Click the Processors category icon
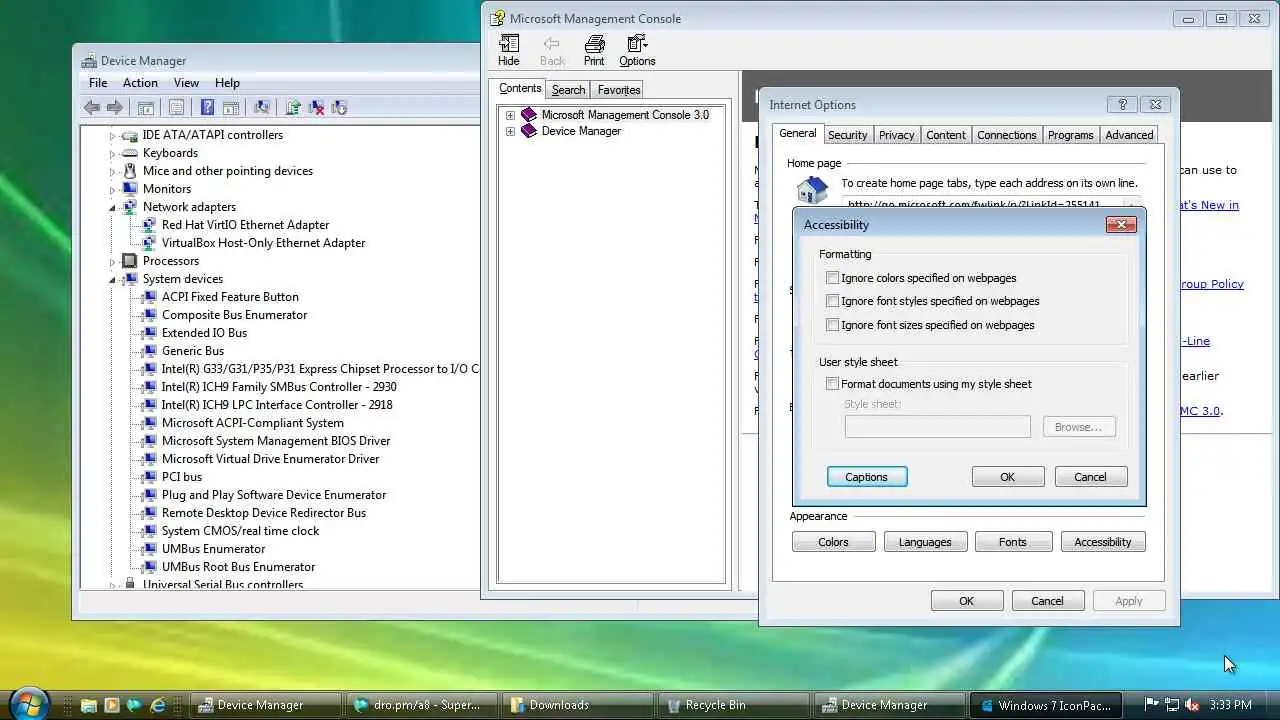Screen dimensions: 1280x720 pyautogui.click(x=129, y=261)
